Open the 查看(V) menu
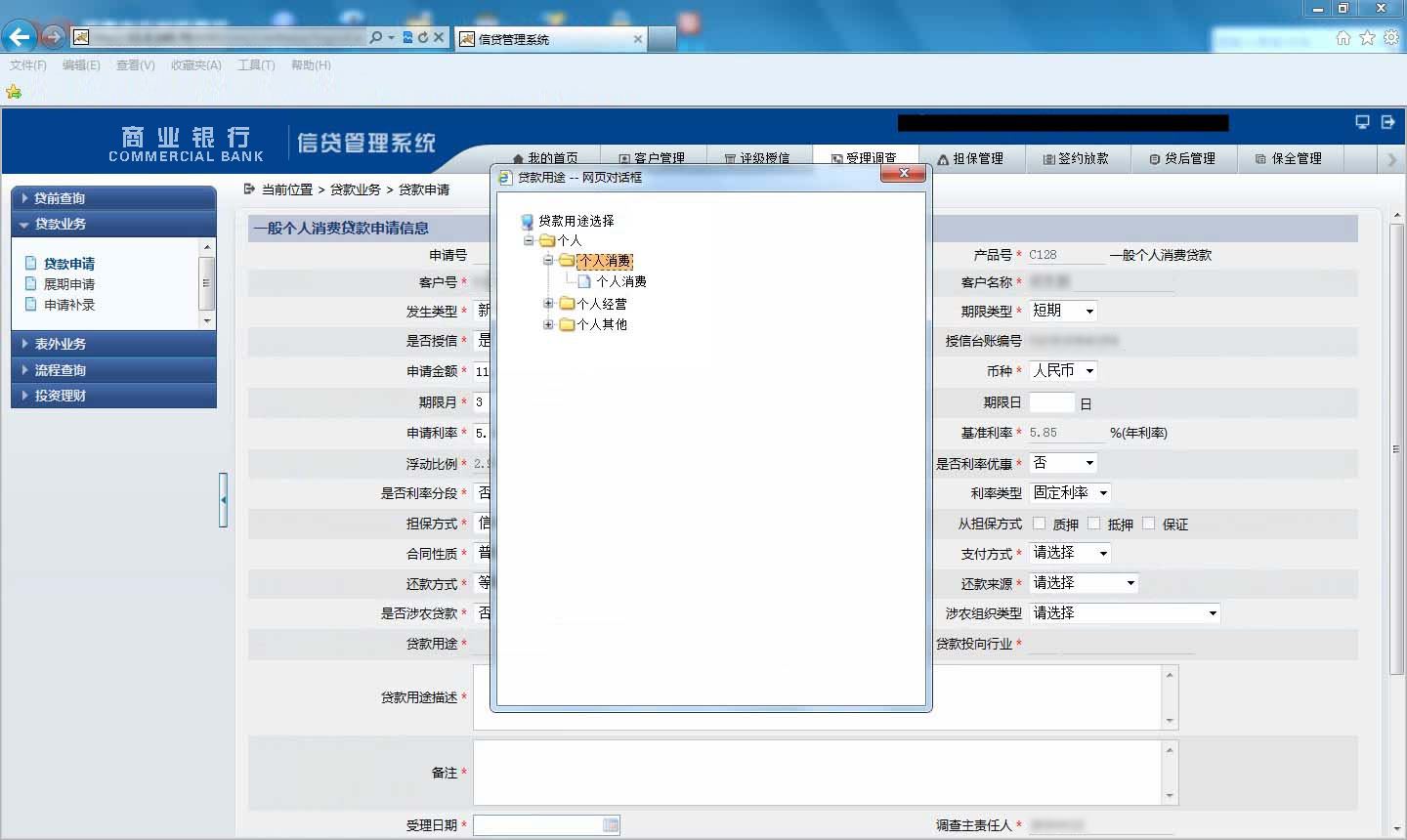1407x840 pixels. coord(136,65)
